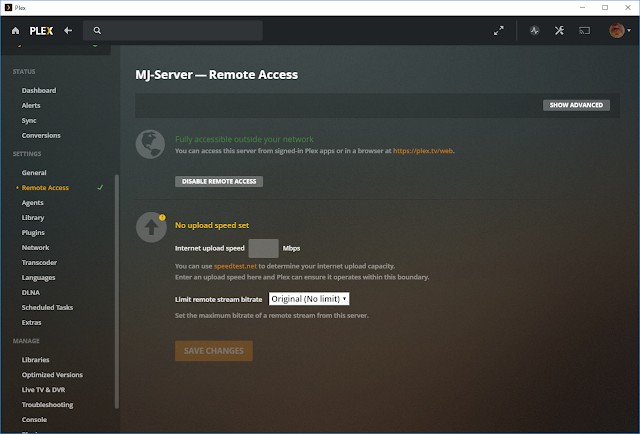Open DLNA settings
This screenshot has width=640, height=434.
[31, 293]
